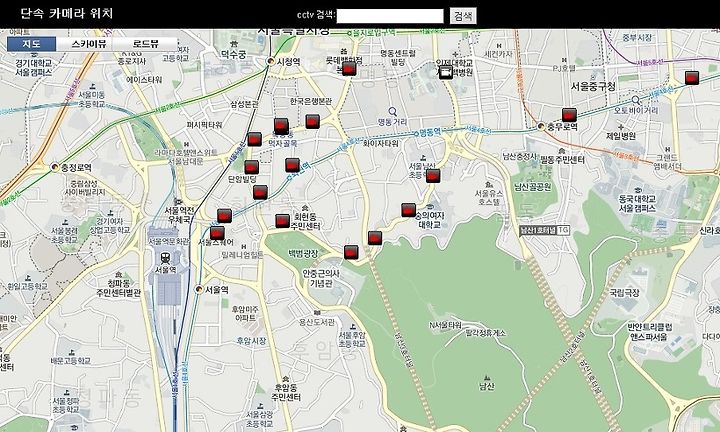Click the 후암시장 label
Viewport: 720px width, 432px height.
click(x=251, y=341)
